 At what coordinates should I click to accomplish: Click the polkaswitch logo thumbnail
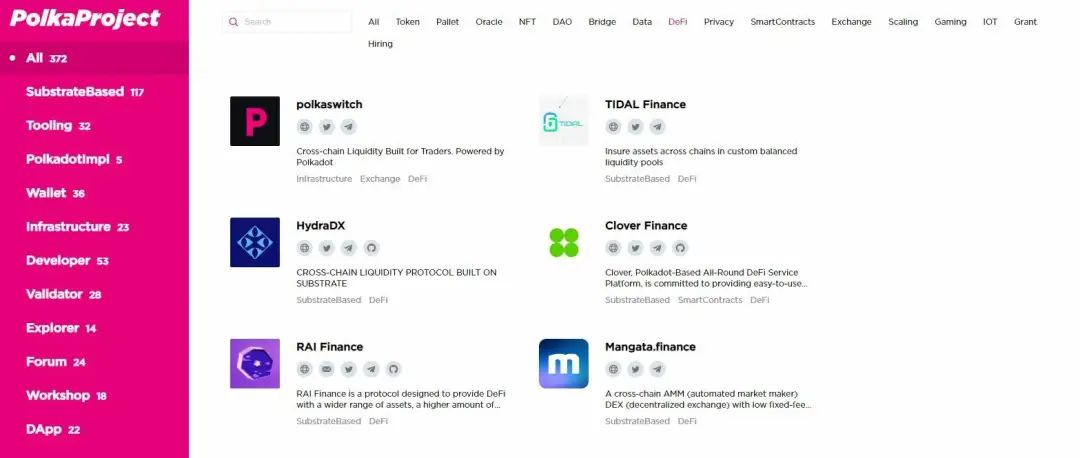pos(255,121)
